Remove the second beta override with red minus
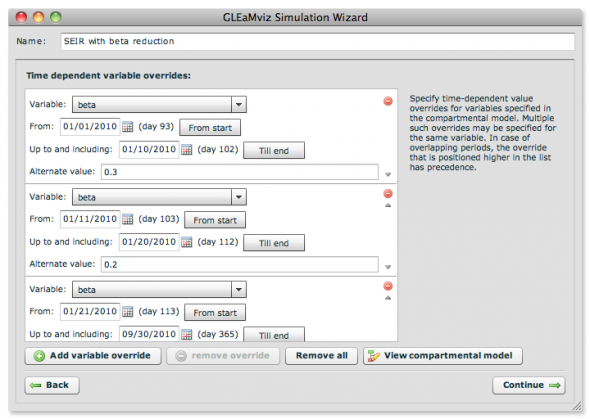Image resolution: width=590 pixels, height=419 pixels. click(x=388, y=194)
